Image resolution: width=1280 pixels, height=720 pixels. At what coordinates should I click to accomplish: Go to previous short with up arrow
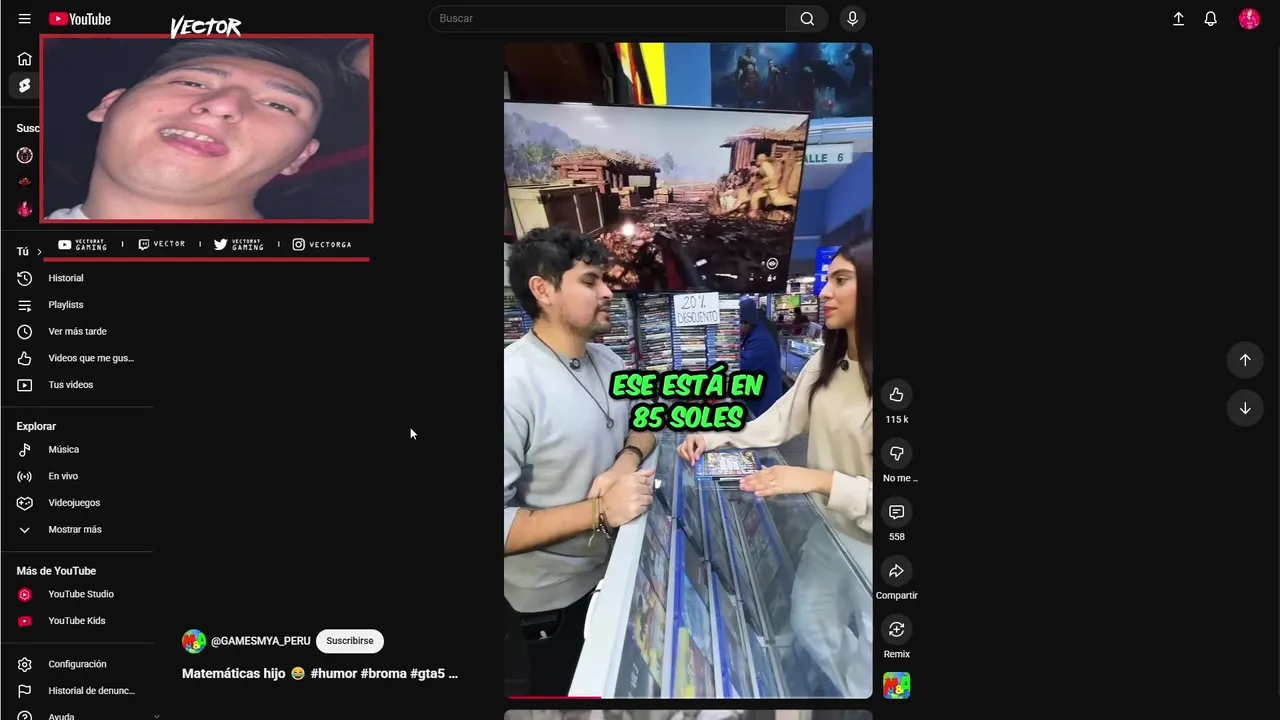pos(1245,360)
